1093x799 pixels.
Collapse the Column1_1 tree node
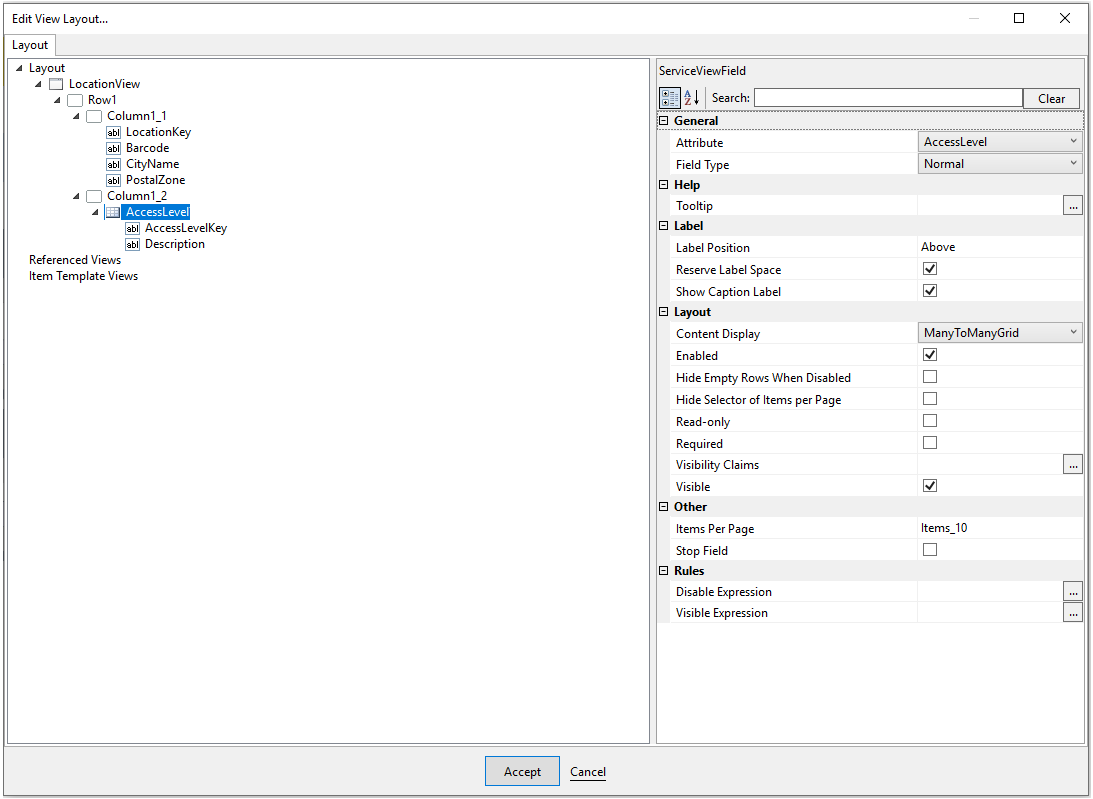pyautogui.click(x=76, y=116)
